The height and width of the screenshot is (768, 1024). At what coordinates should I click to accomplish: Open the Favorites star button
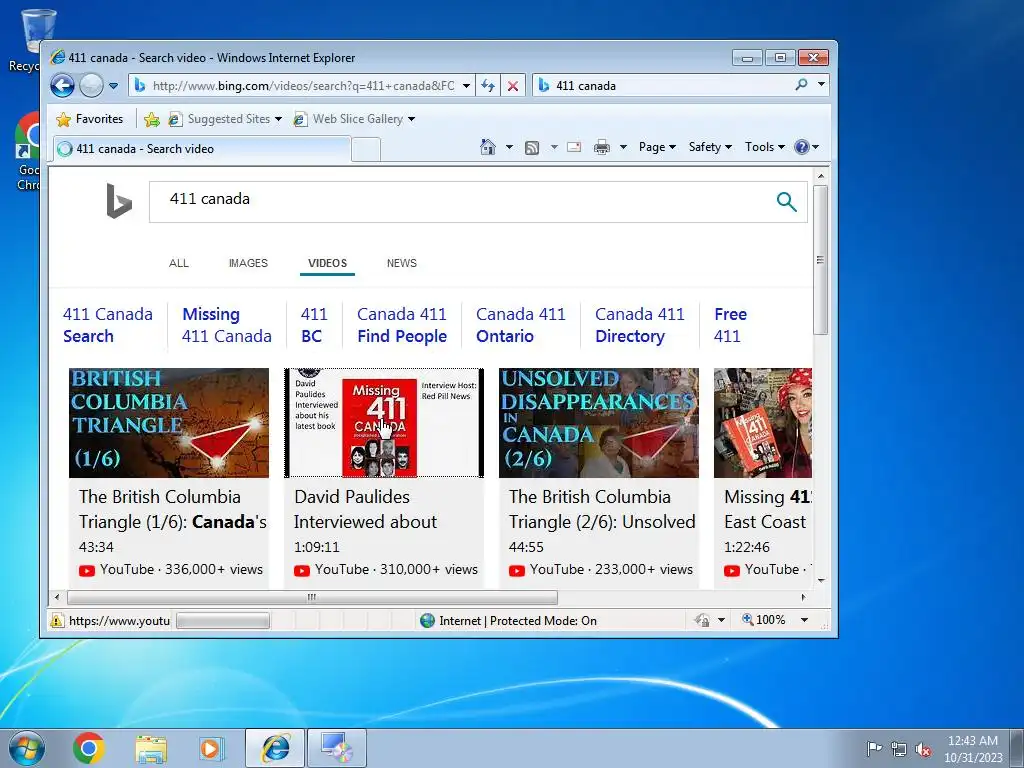click(x=90, y=119)
